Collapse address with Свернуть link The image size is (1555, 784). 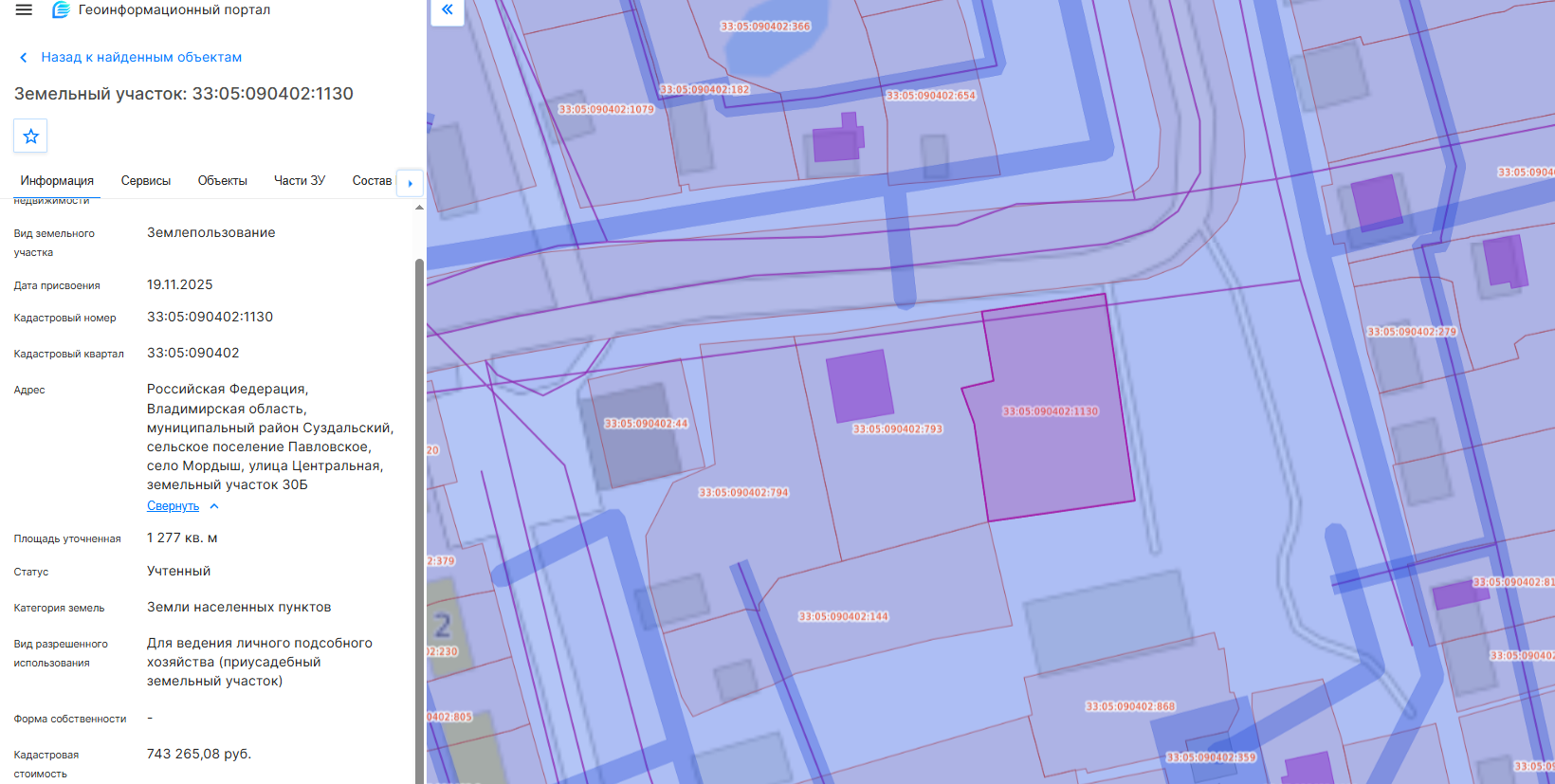click(x=173, y=506)
